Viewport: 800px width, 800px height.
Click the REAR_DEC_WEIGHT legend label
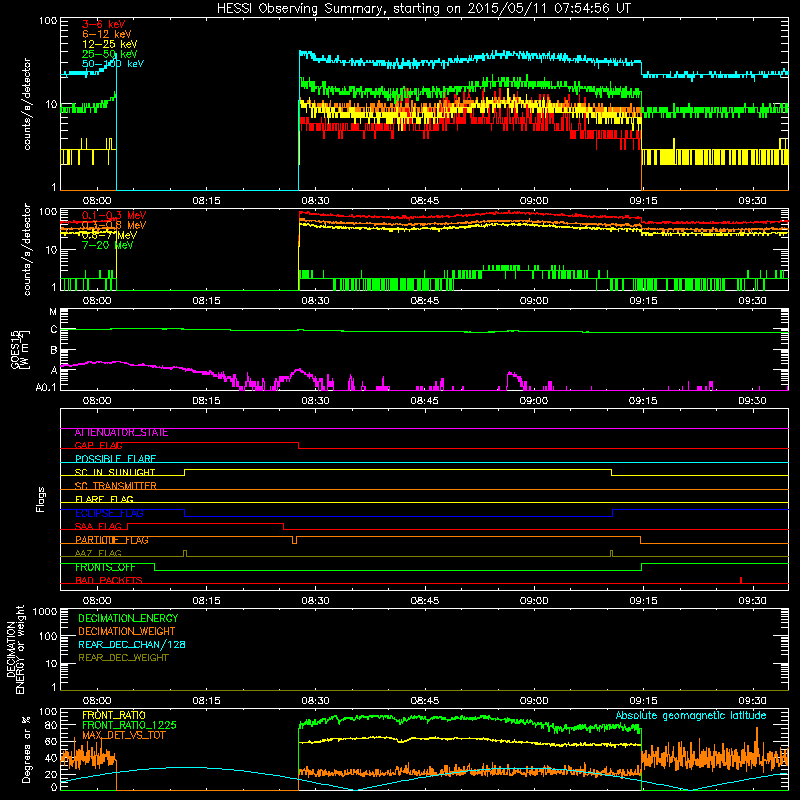[123, 658]
